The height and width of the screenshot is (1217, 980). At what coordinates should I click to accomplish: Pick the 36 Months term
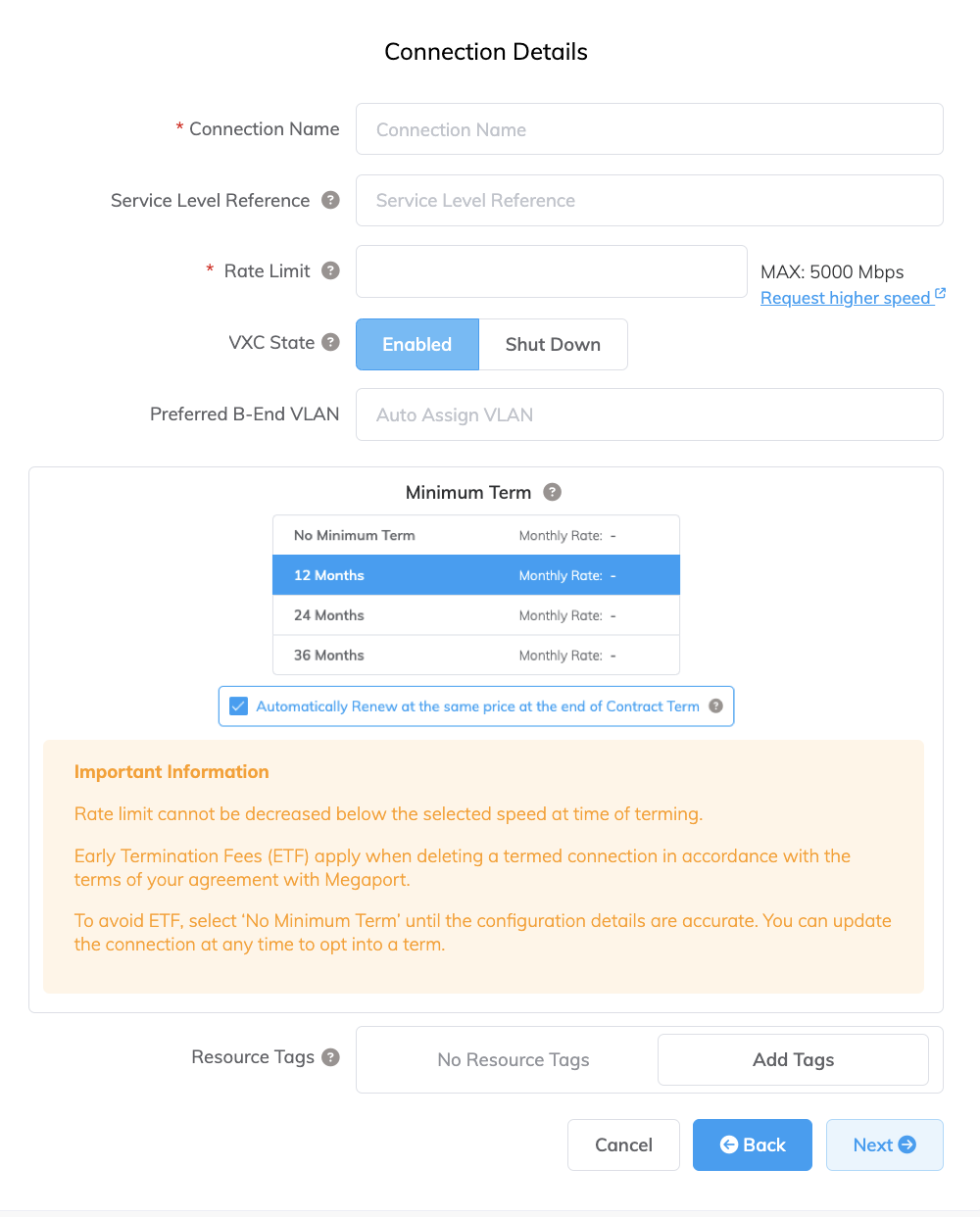click(475, 656)
